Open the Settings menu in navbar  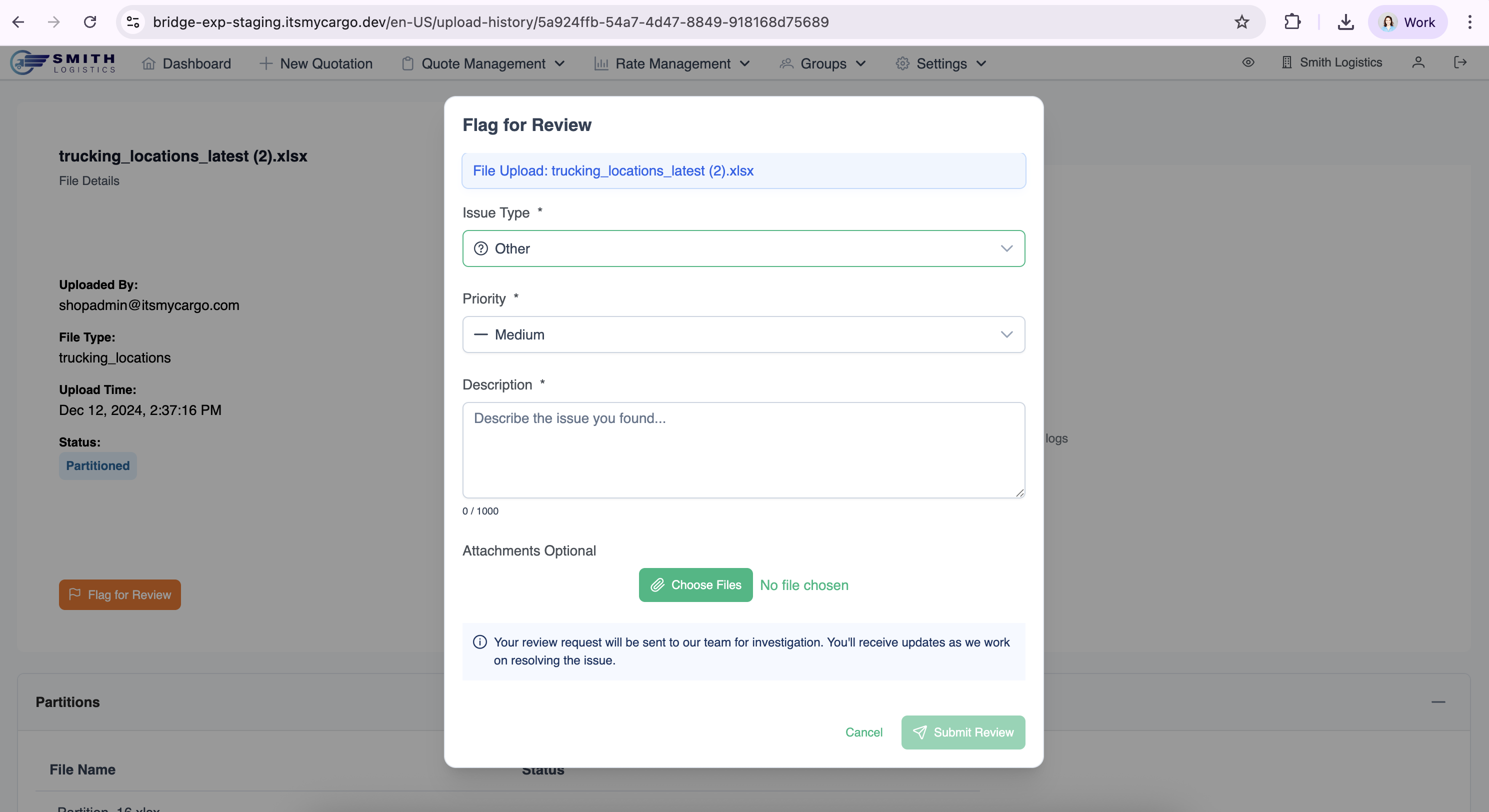pyautogui.click(x=941, y=63)
